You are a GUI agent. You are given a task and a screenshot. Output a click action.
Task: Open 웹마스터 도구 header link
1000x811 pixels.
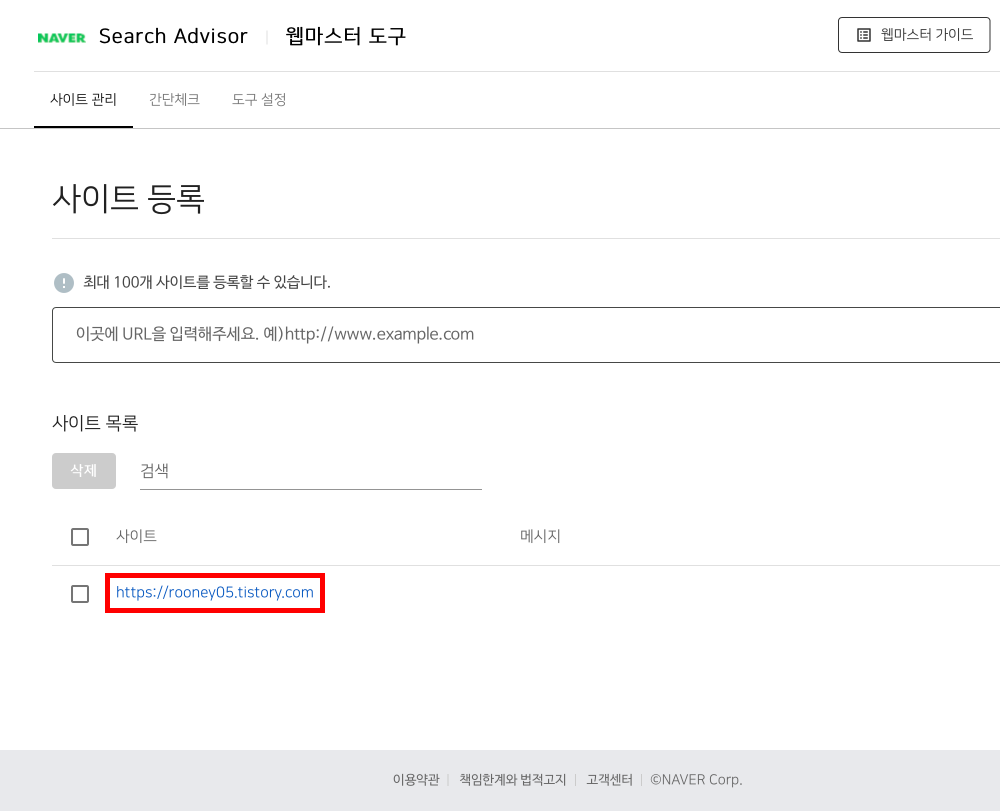345,36
